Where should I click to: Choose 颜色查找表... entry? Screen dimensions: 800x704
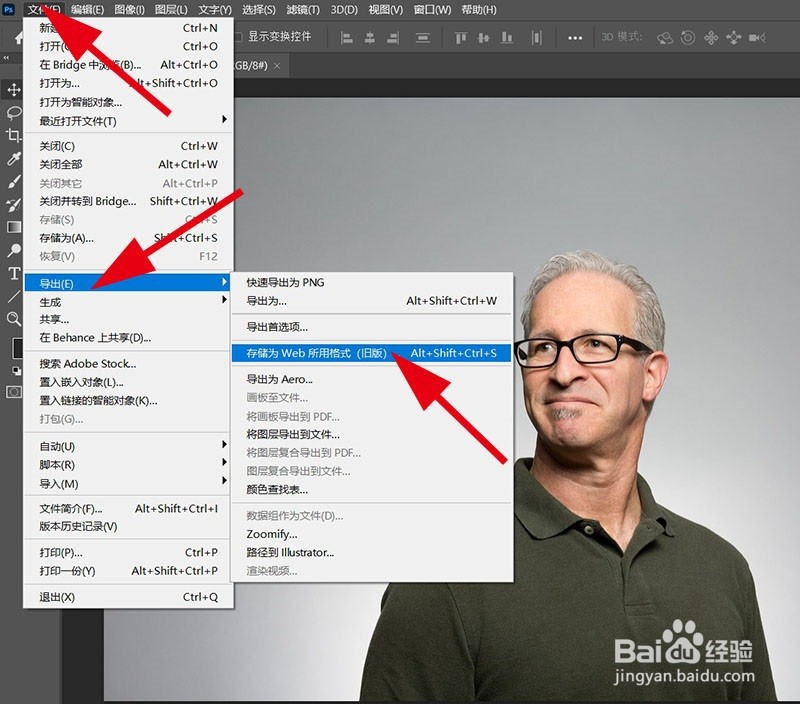coord(371,489)
